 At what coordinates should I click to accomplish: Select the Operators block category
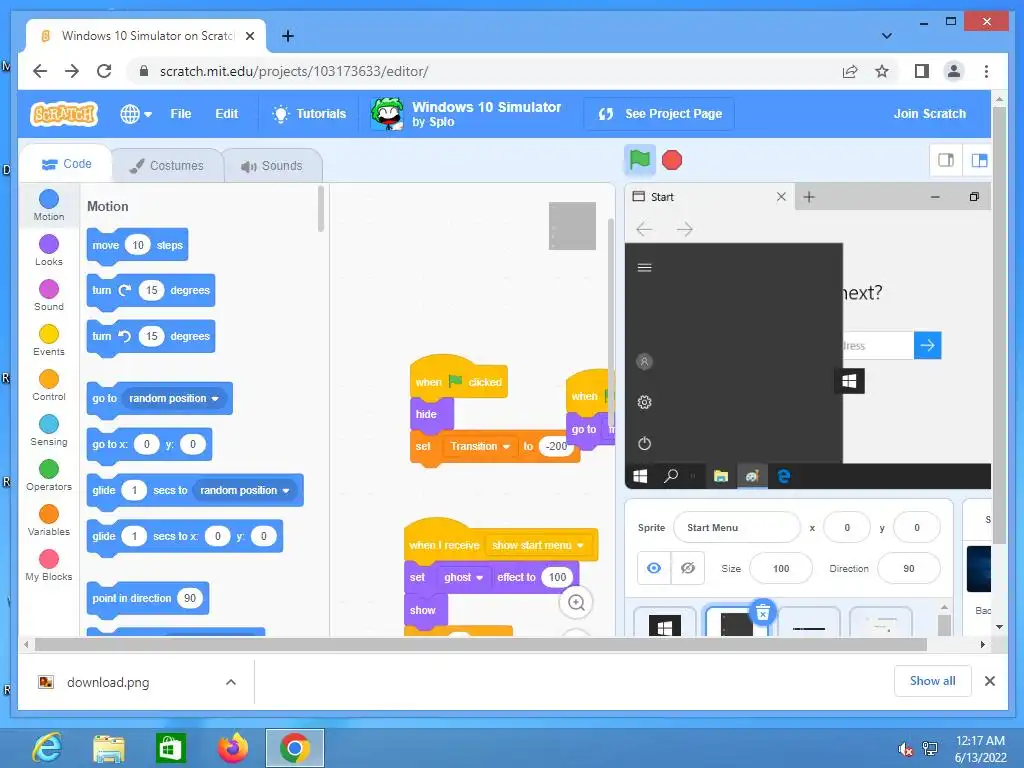[49, 475]
